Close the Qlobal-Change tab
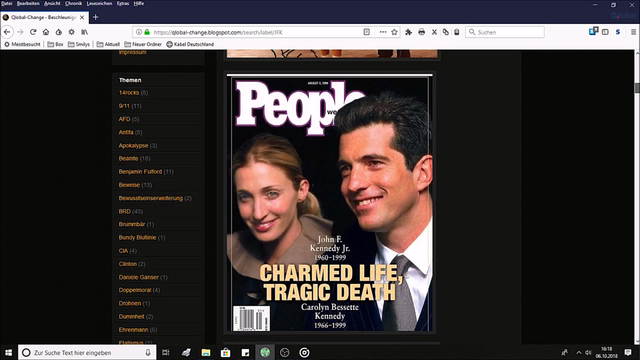640x360 pixels. click(82, 18)
